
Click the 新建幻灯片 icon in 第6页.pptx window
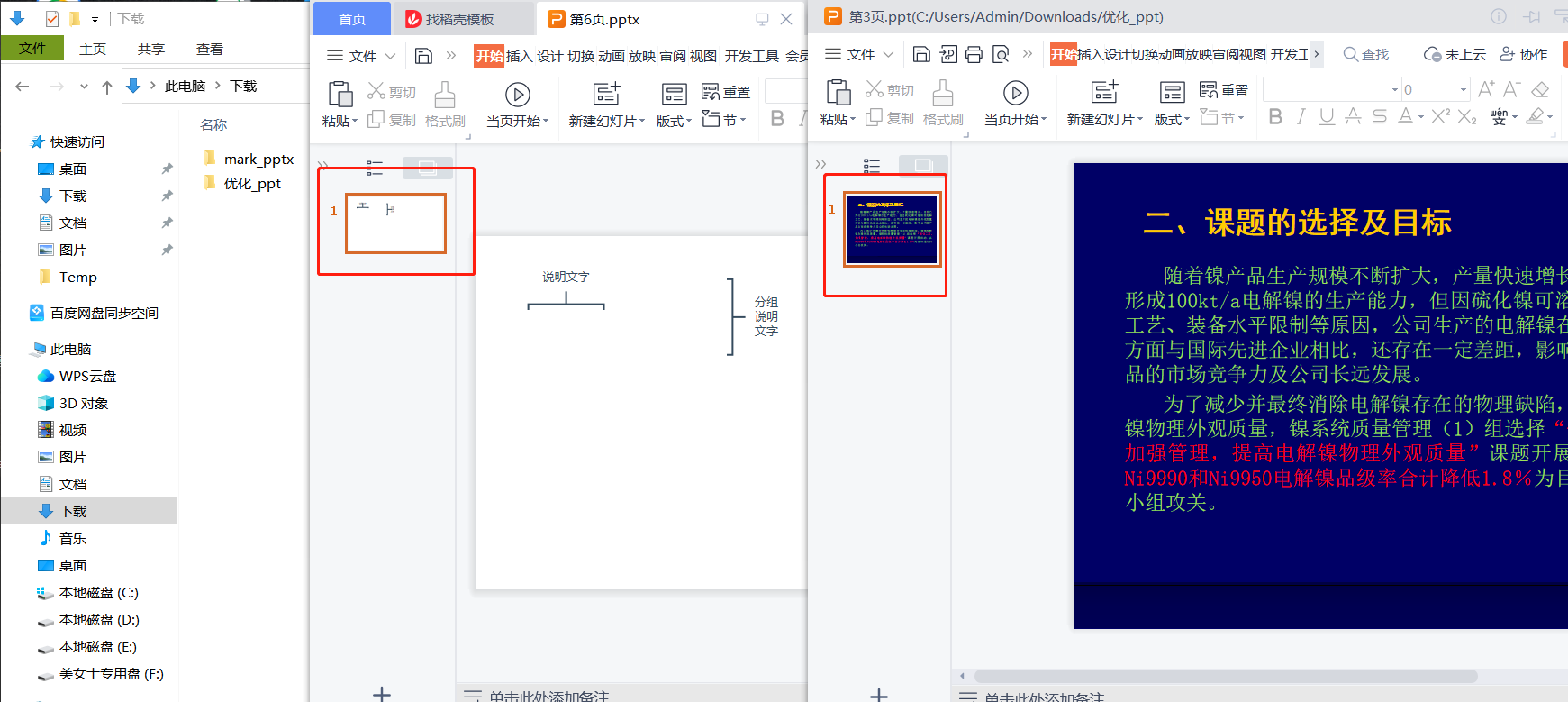[x=606, y=94]
